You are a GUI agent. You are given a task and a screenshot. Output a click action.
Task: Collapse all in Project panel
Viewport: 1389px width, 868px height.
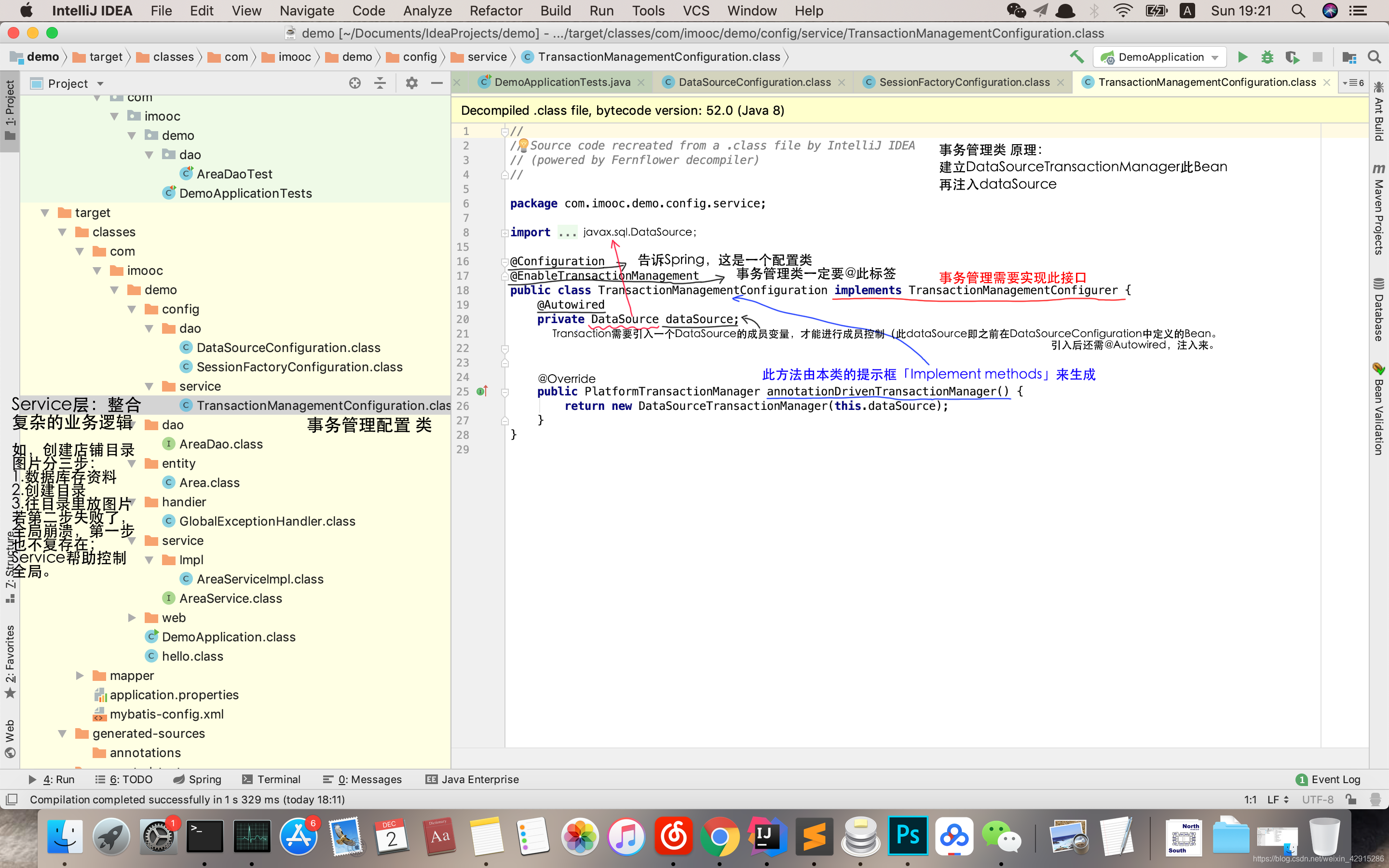[x=380, y=83]
